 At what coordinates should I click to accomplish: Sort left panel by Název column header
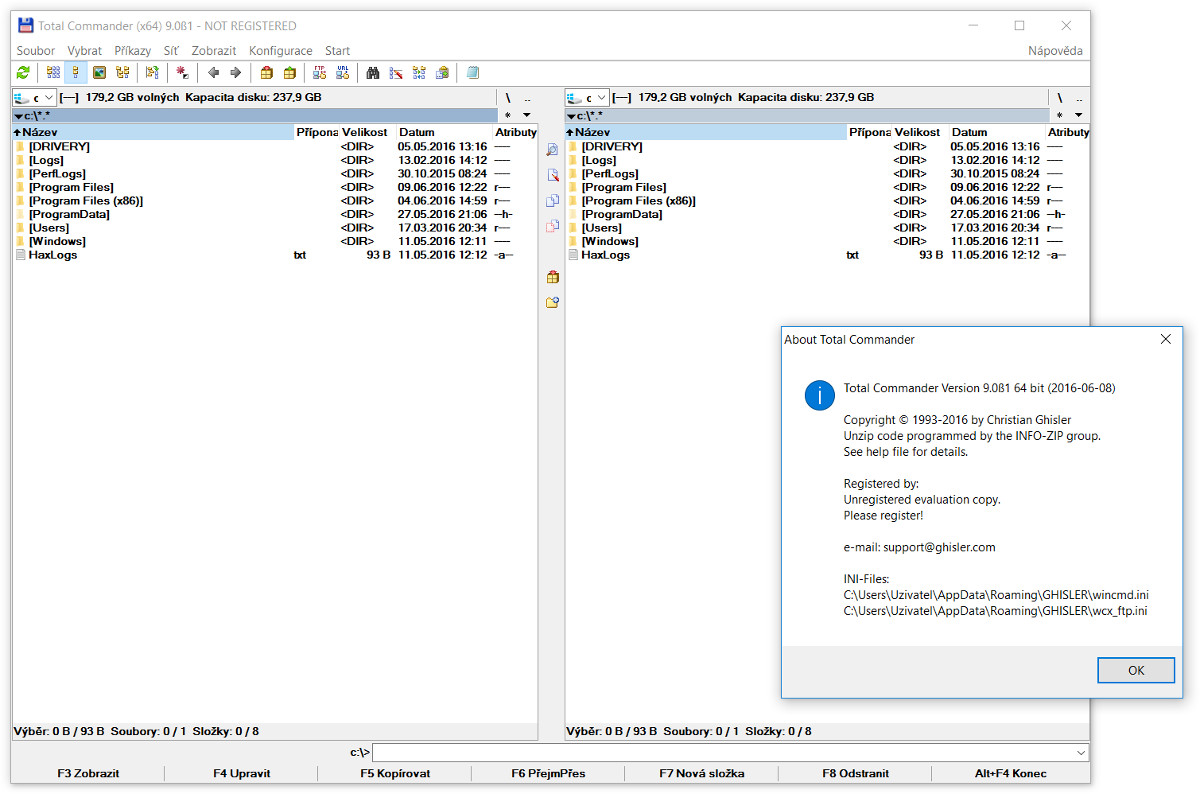coord(153,132)
